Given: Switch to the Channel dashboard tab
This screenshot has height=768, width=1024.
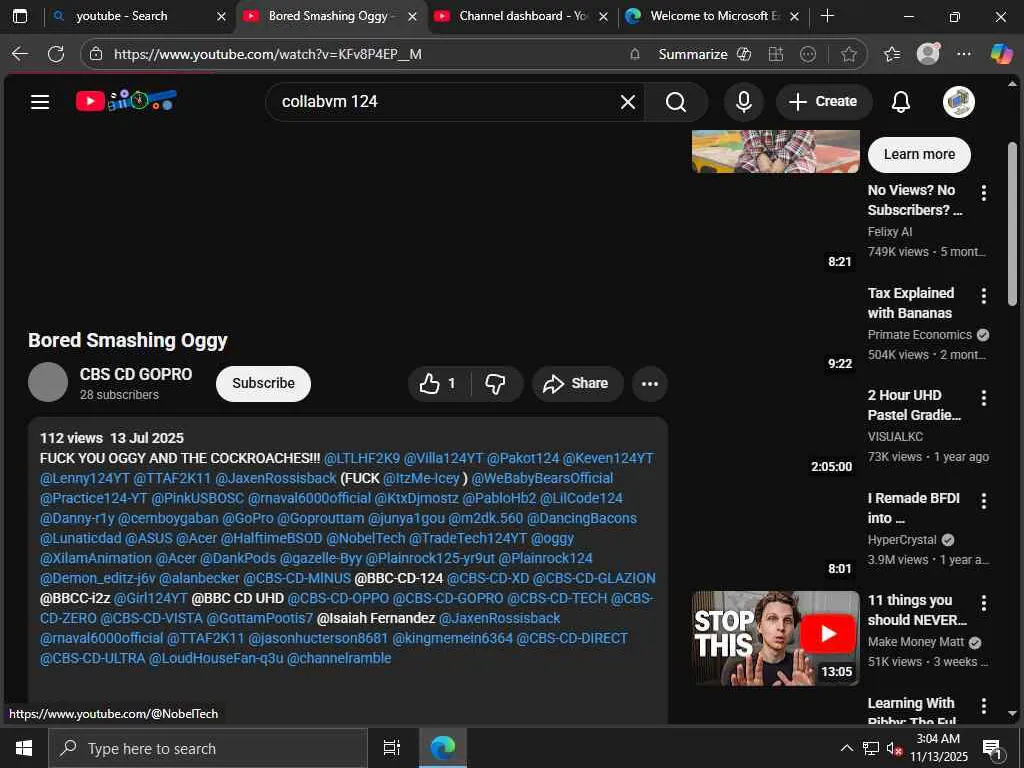Looking at the screenshot, I should [523, 16].
